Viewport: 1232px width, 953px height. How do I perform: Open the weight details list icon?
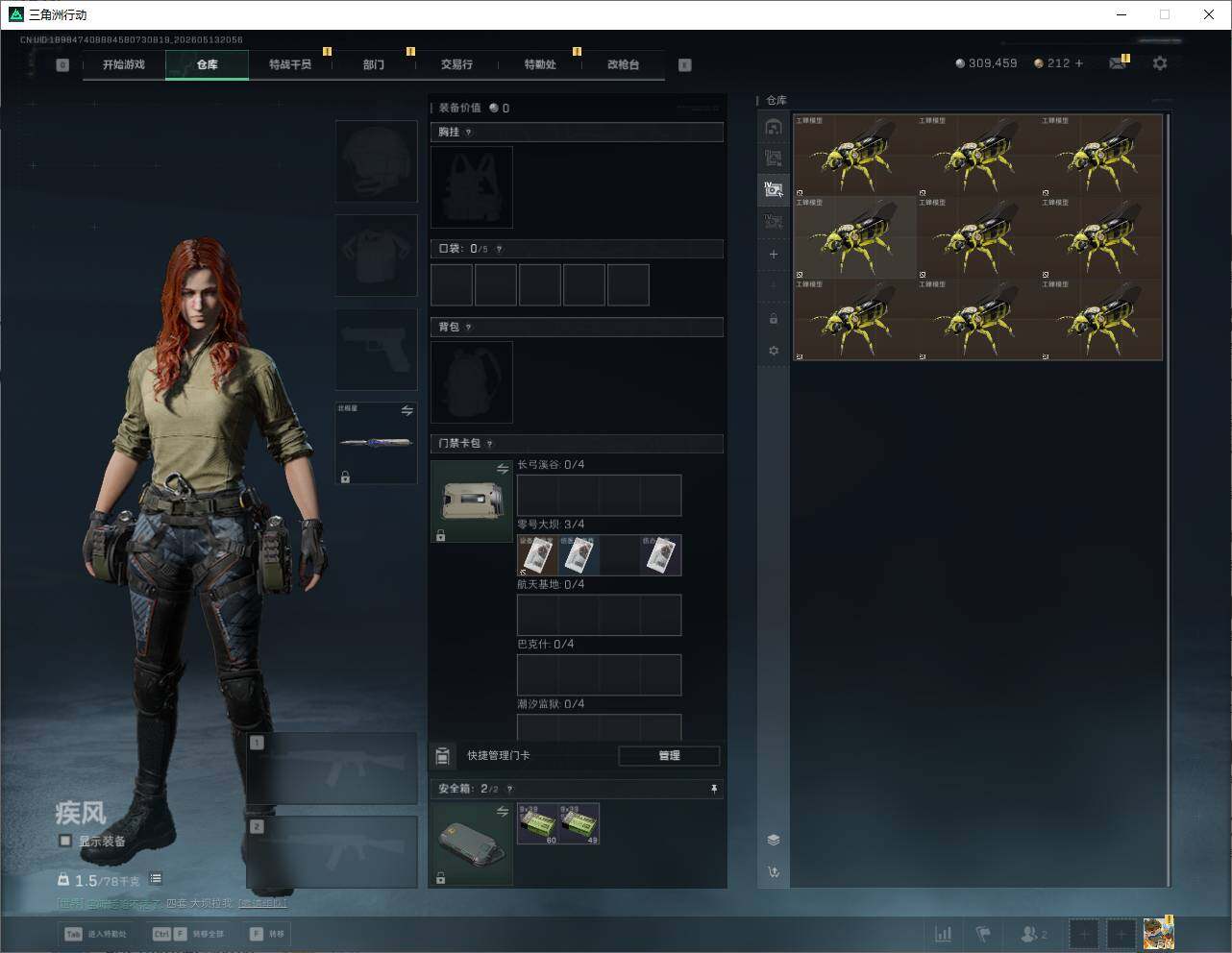click(156, 879)
